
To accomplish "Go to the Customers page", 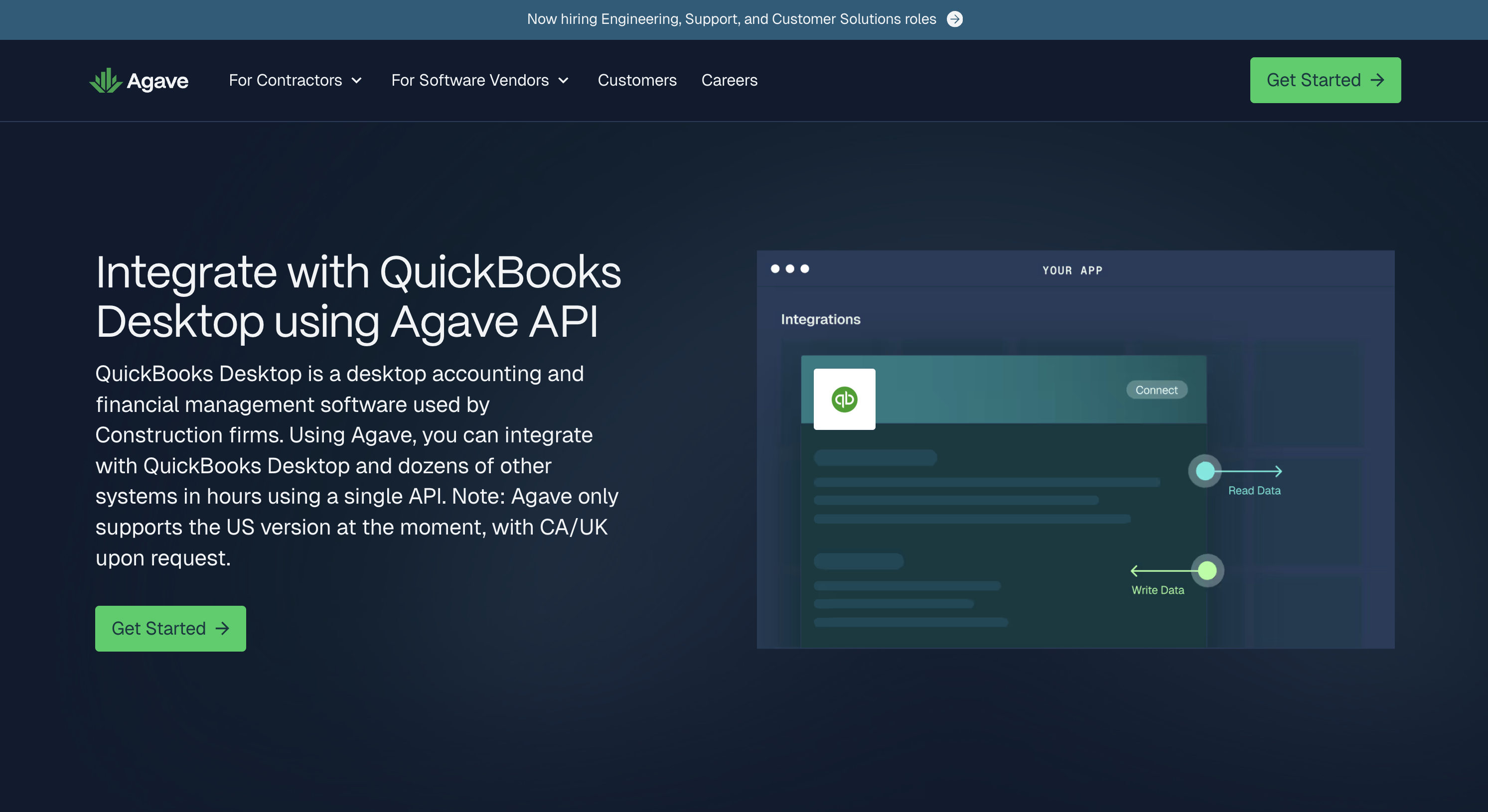I will 636,80.
